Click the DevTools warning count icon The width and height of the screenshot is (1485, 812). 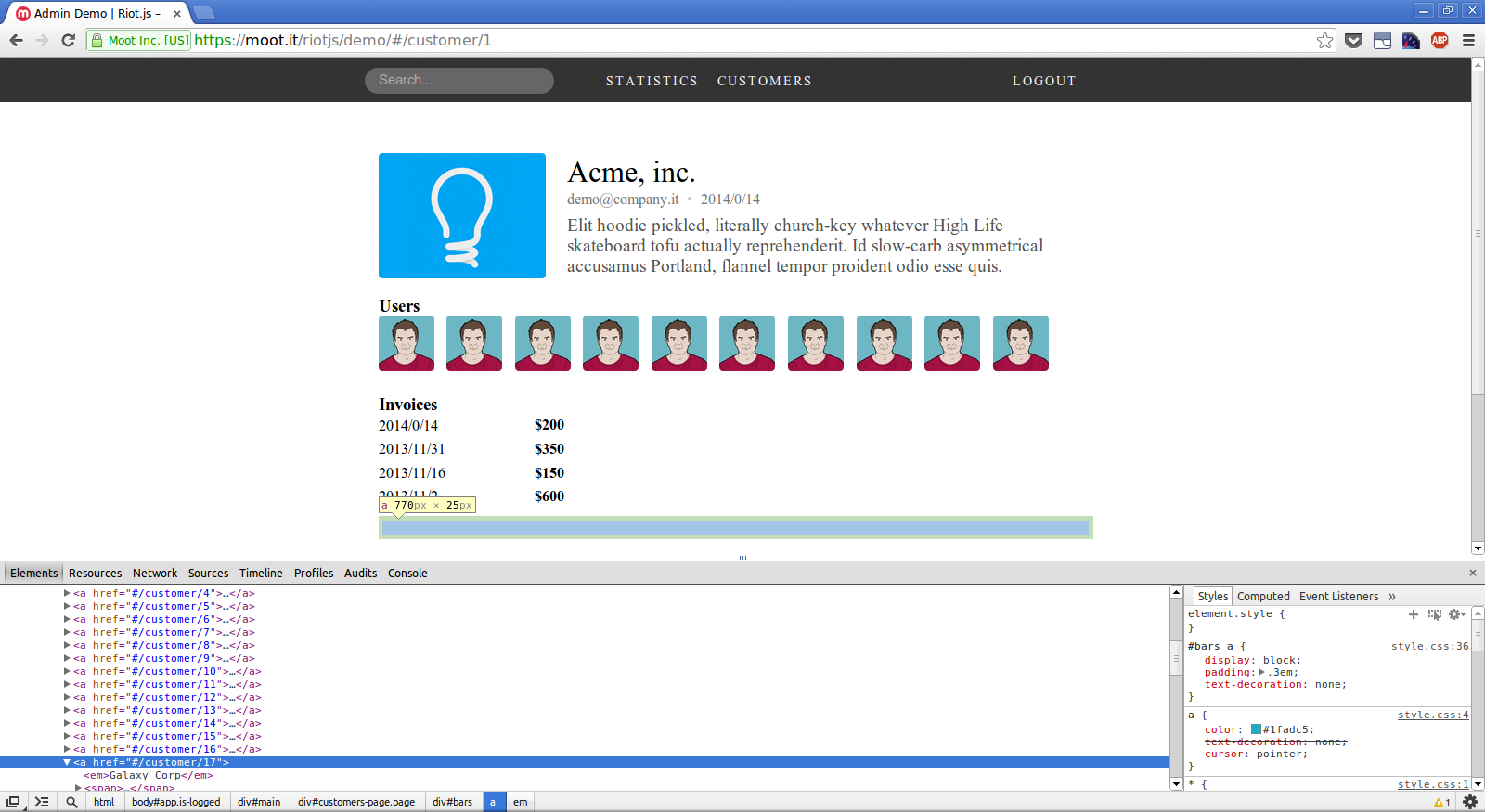pyautogui.click(x=1442, y=803)
